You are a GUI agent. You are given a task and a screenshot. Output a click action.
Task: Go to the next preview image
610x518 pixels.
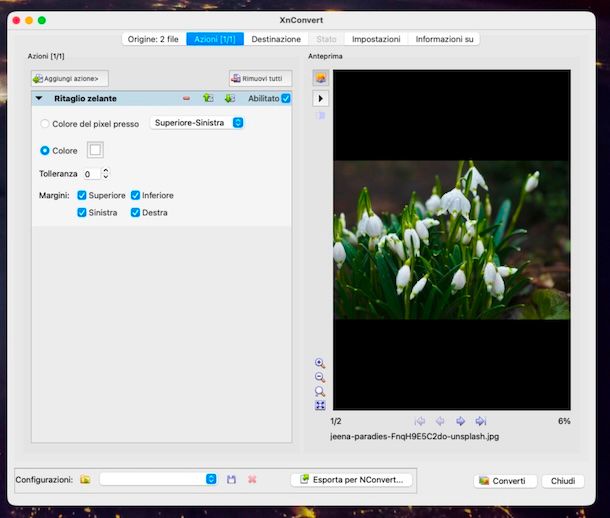(460, 421)
